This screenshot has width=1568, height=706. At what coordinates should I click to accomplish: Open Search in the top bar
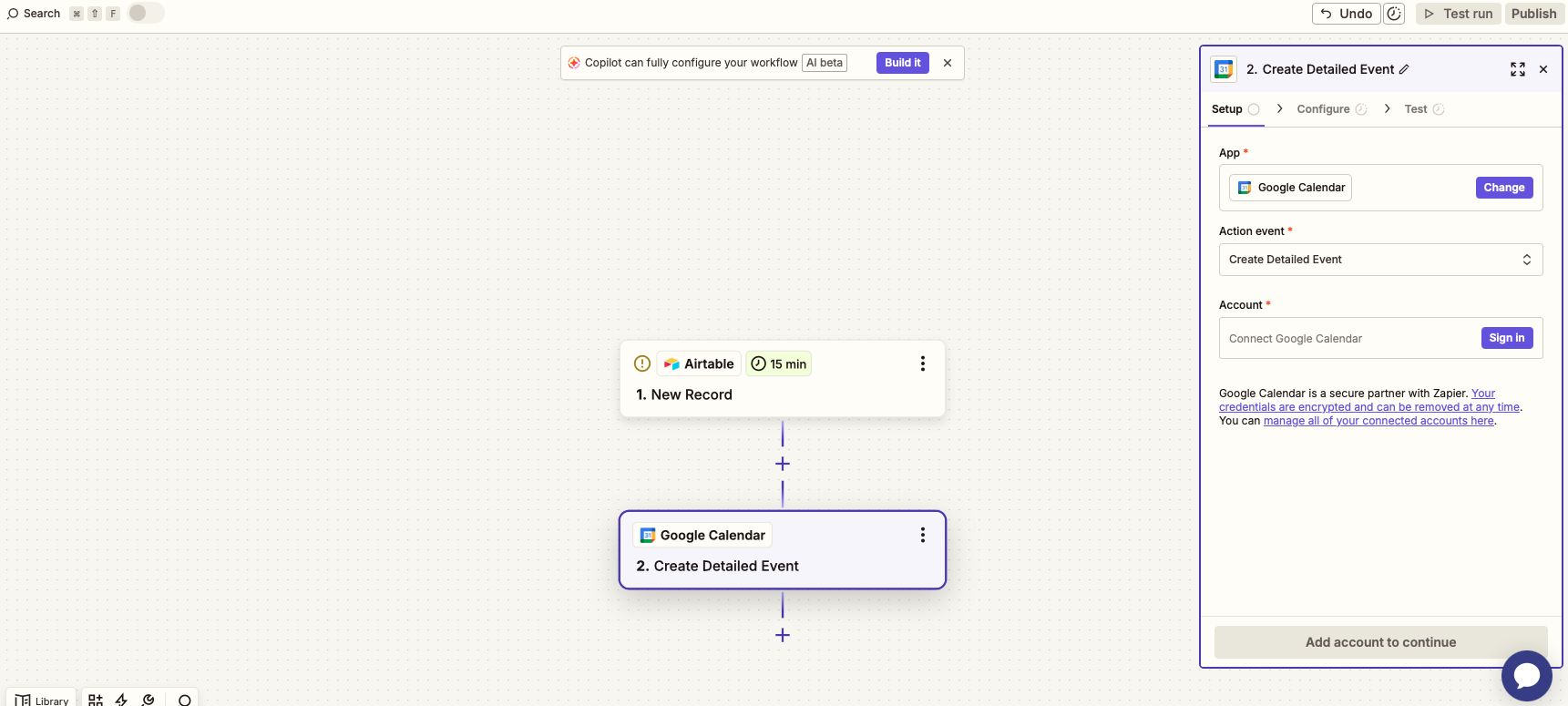[34, 14]
